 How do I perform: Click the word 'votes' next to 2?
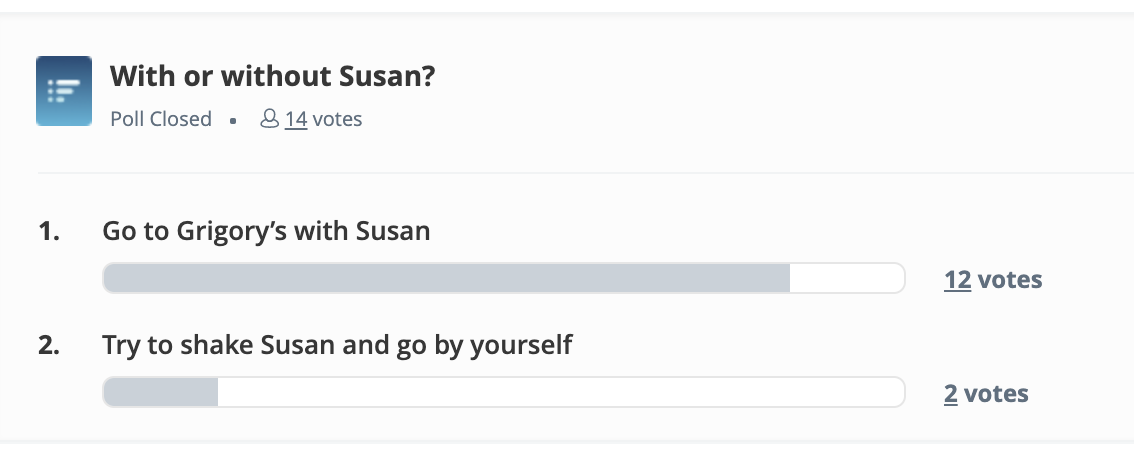click(x=996, y=393)
